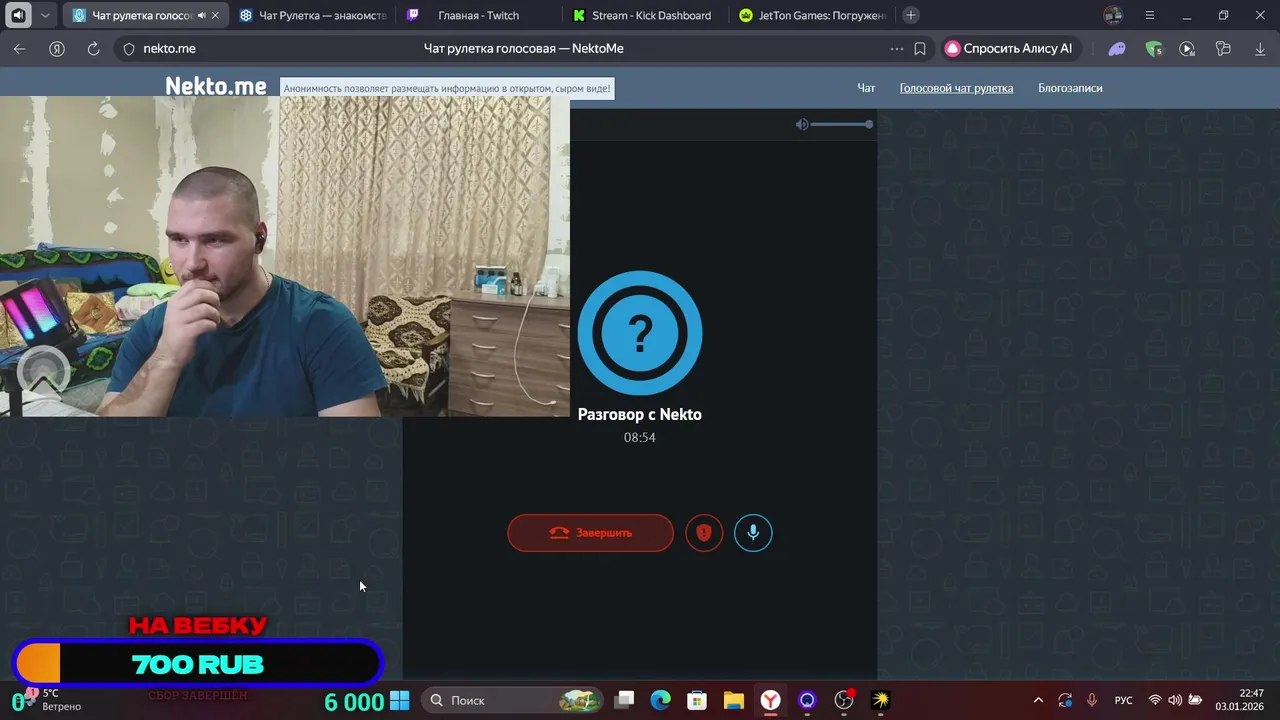Open the purple ghost extension icon
The width and height of the screenshot is (1280, 720).
pyautogui.click(x=1117, y=48)
